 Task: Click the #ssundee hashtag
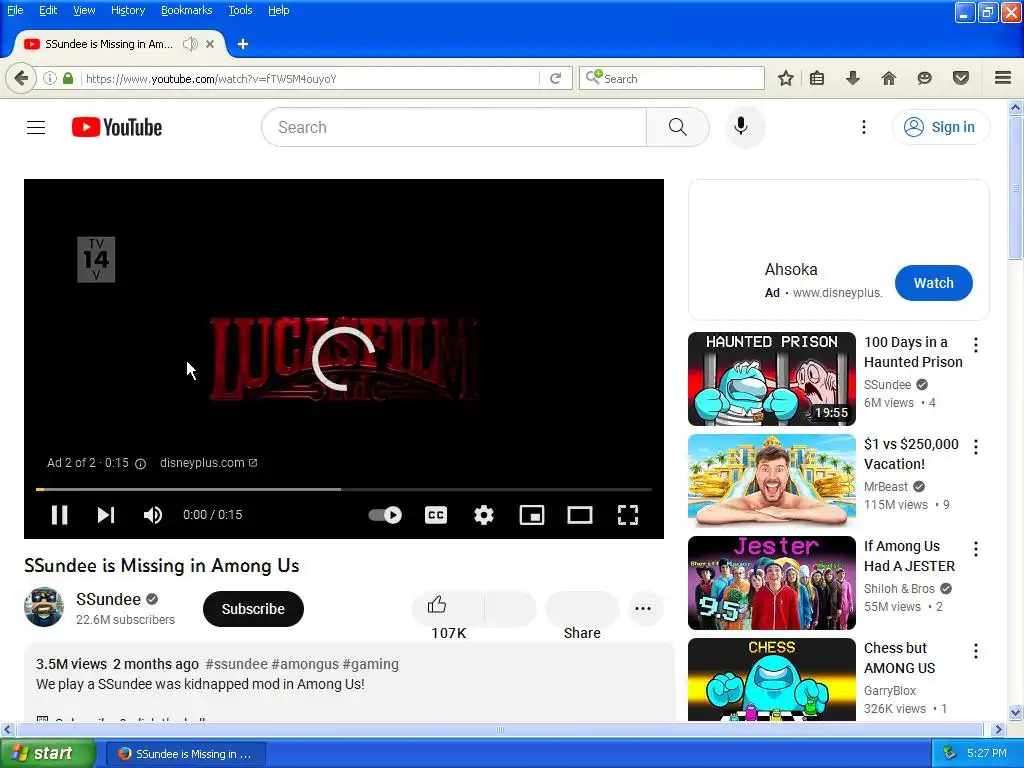click(x=236, y=664)
